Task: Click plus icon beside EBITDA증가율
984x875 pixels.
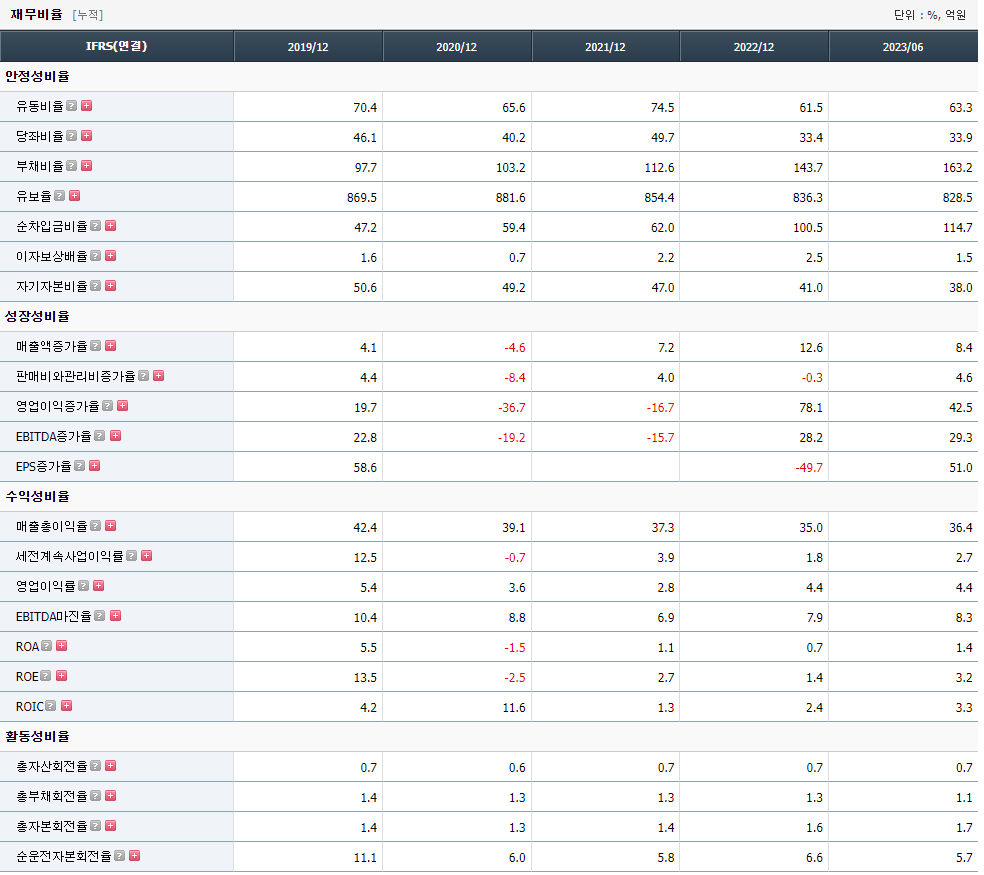Action: point(115,436)
